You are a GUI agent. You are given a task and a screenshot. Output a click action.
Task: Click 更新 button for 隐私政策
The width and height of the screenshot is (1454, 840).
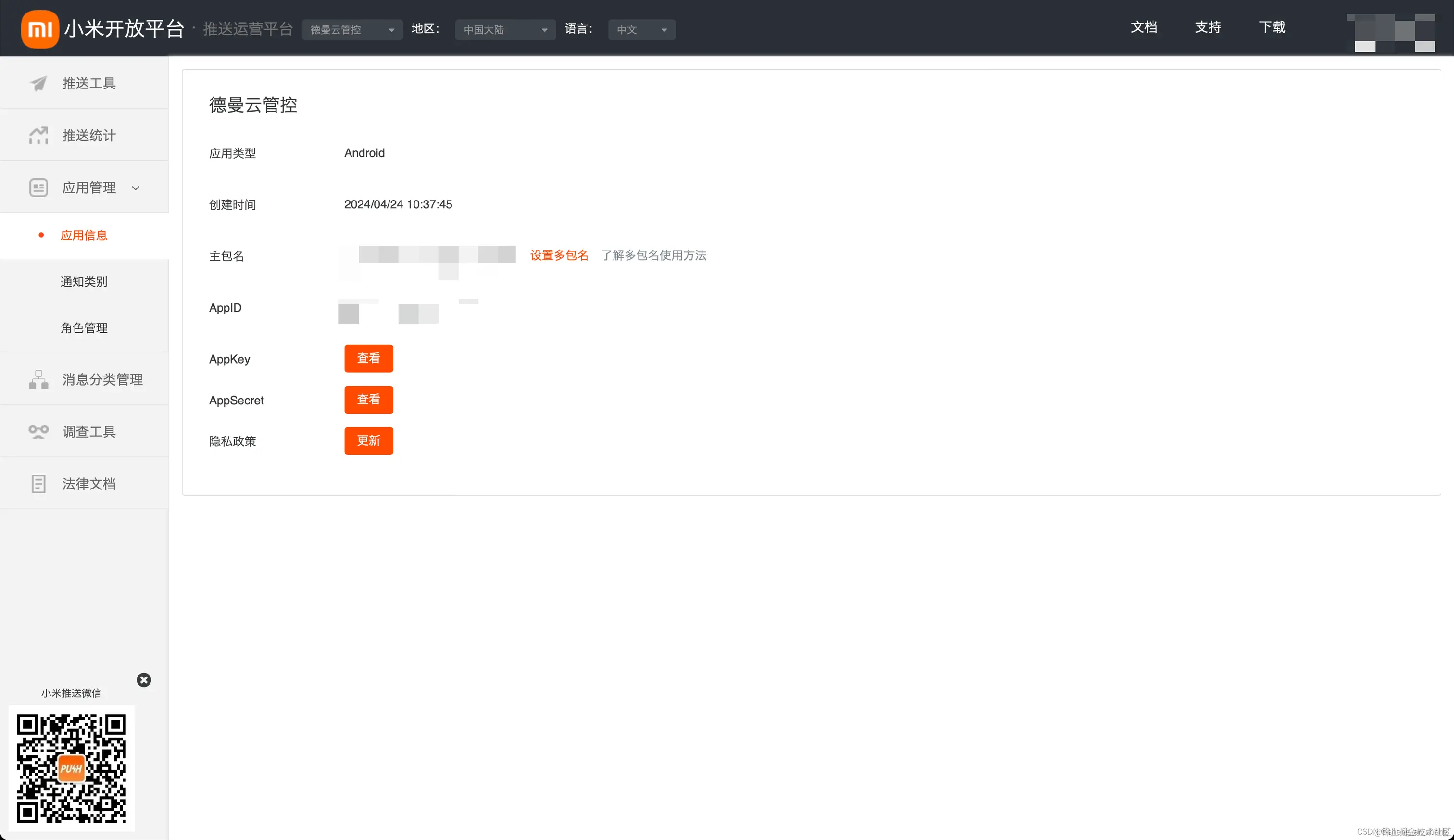pyautogui.click(x=368, y=441)
